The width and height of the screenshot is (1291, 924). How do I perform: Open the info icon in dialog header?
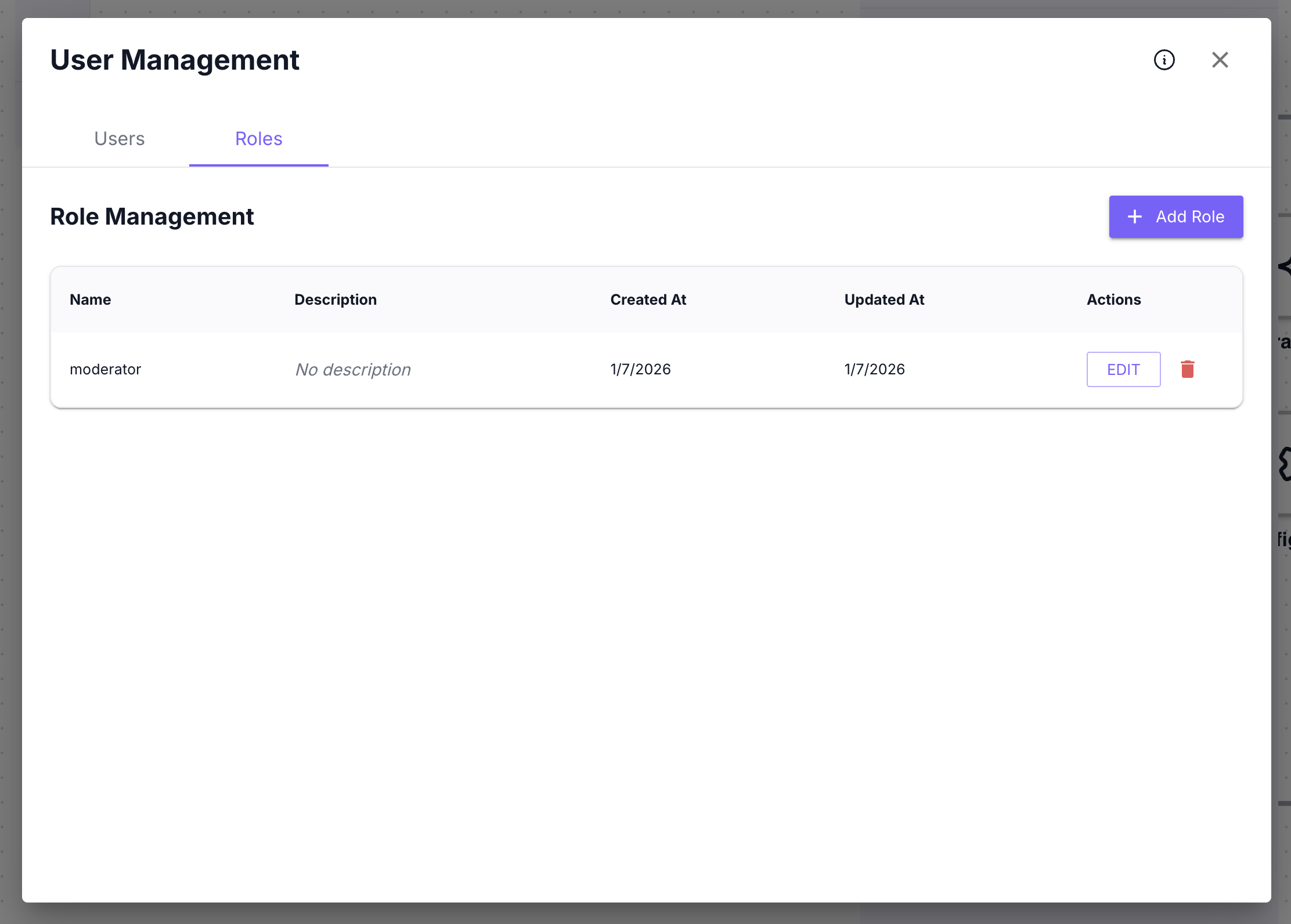(x=1164, y=60)
